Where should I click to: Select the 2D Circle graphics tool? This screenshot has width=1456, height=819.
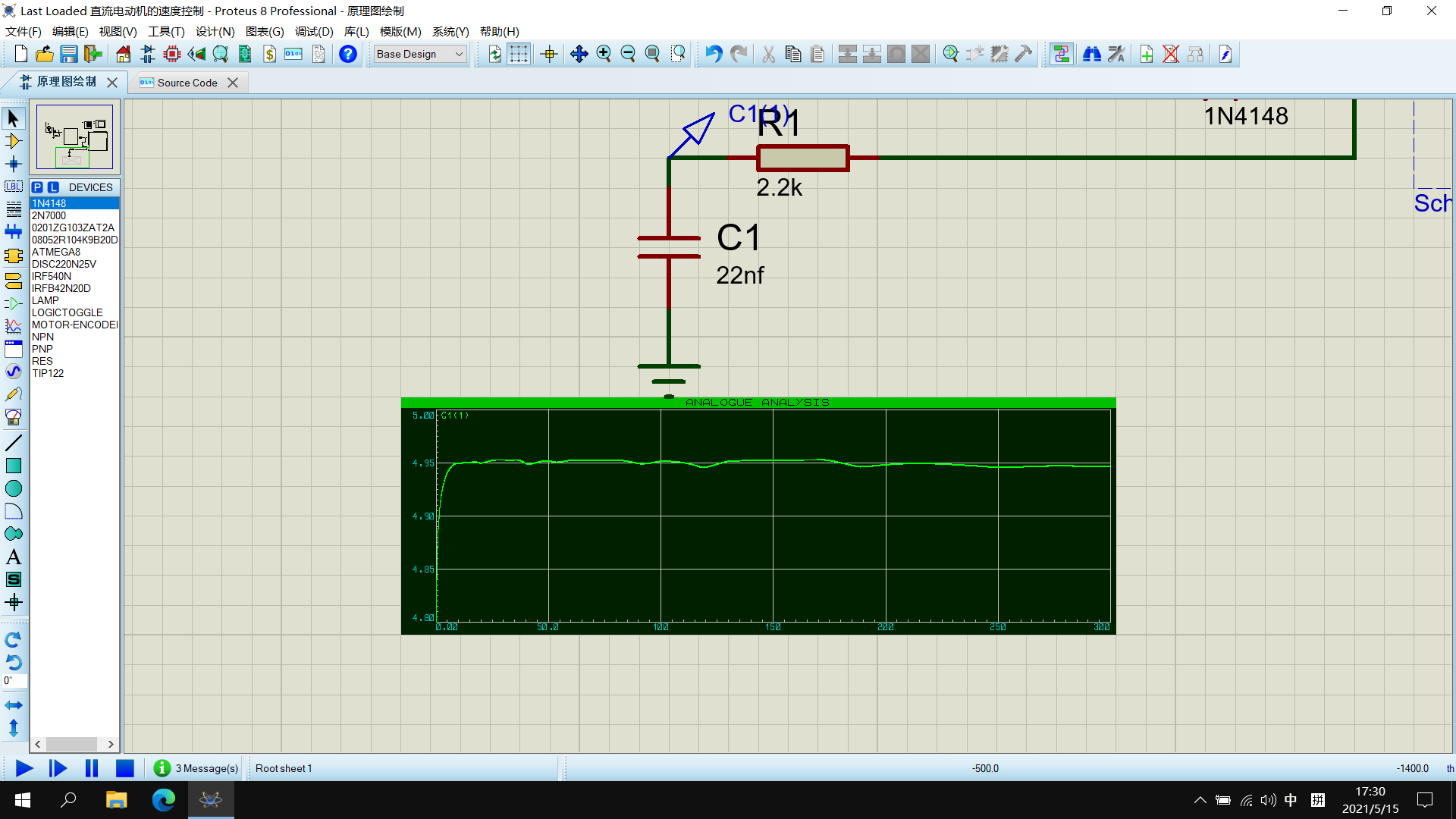click(14, 488)
